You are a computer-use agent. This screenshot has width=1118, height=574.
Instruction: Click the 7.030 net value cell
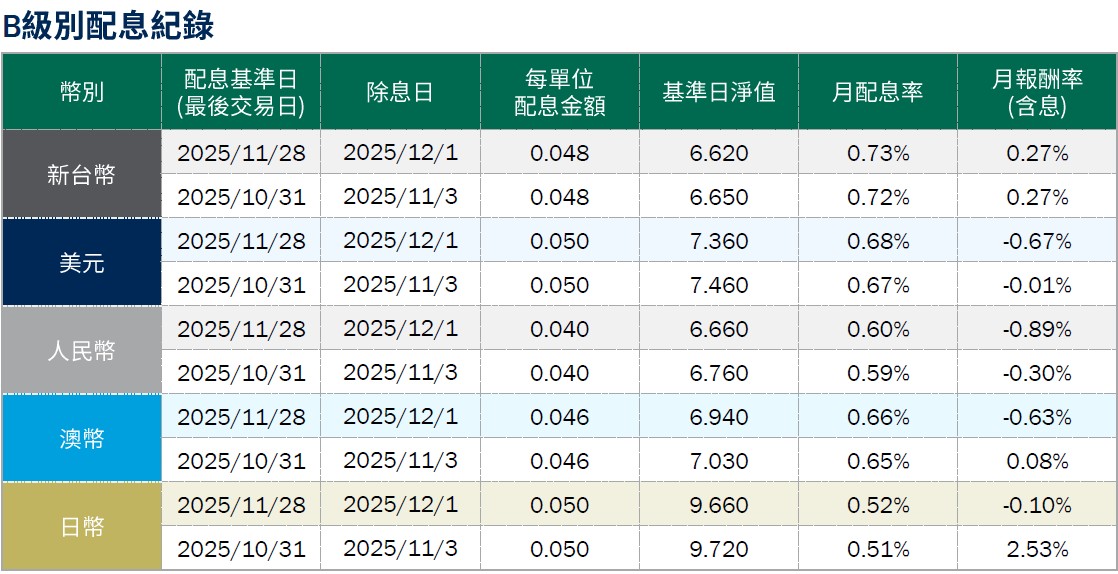(x=718, y=461)
